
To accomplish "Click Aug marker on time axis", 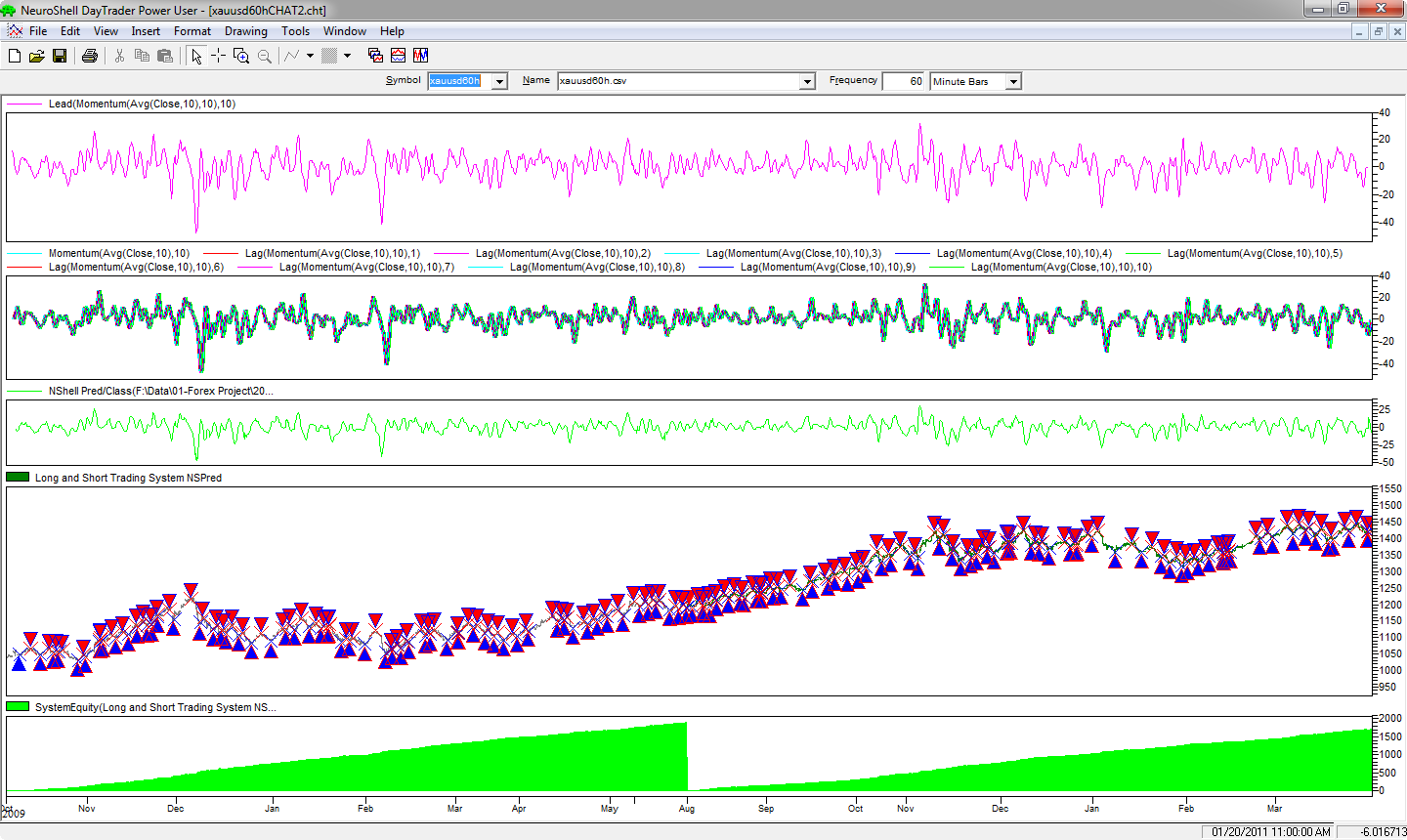I will (x=687, y=808).
